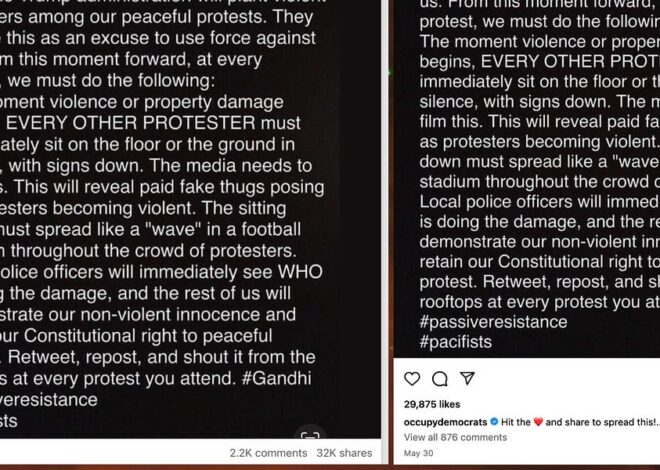Screen dimensions: 660x470
Task: Click the May 30 post date
Action: [418, 453]
